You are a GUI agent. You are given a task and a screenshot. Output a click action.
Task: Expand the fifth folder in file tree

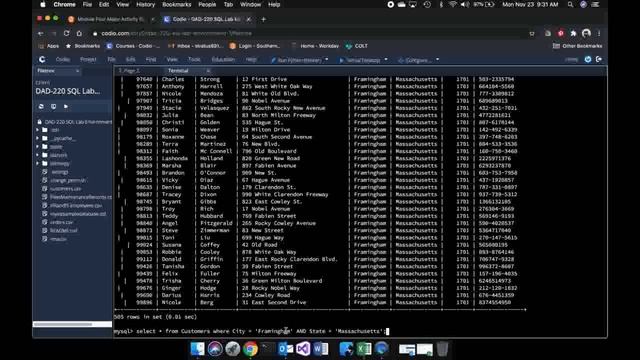(38, 163)
